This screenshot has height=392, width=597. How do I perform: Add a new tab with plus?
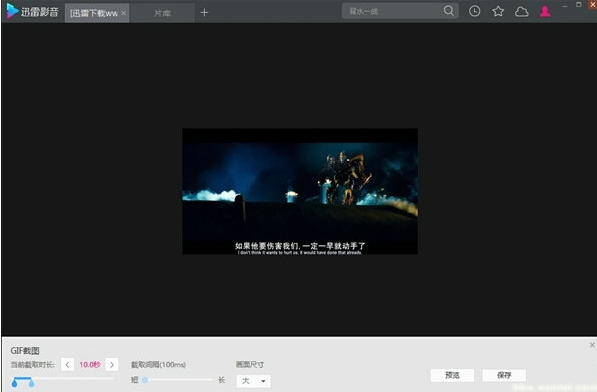204,13
